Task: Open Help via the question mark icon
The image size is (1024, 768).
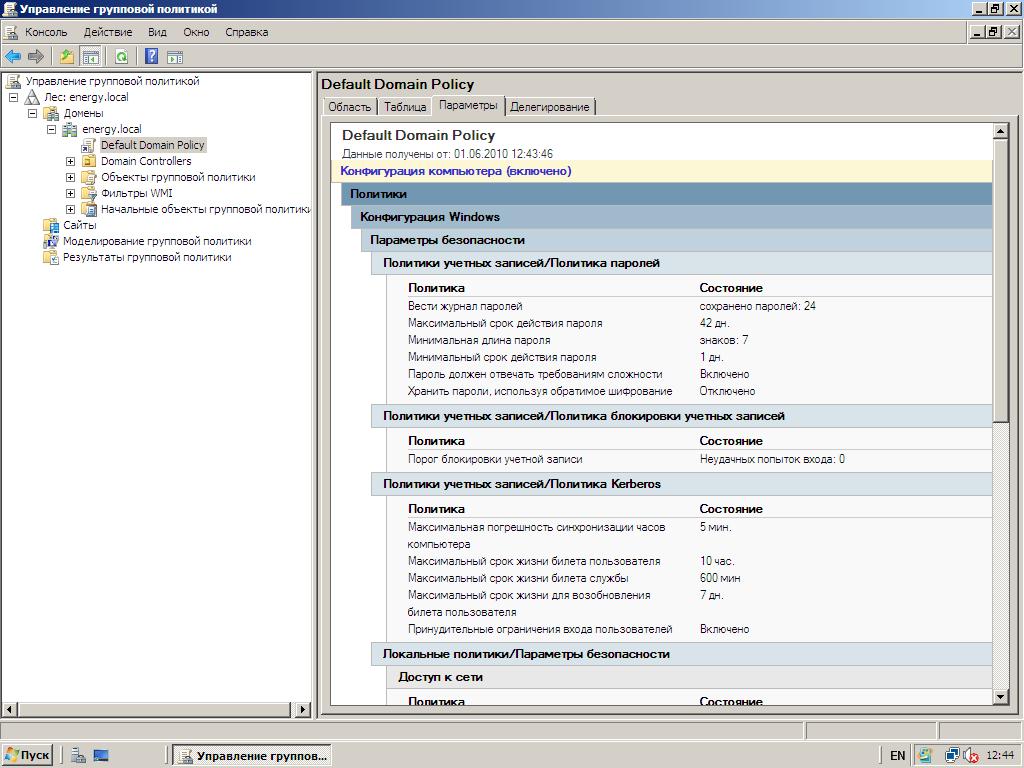Action: coord(152,57)
